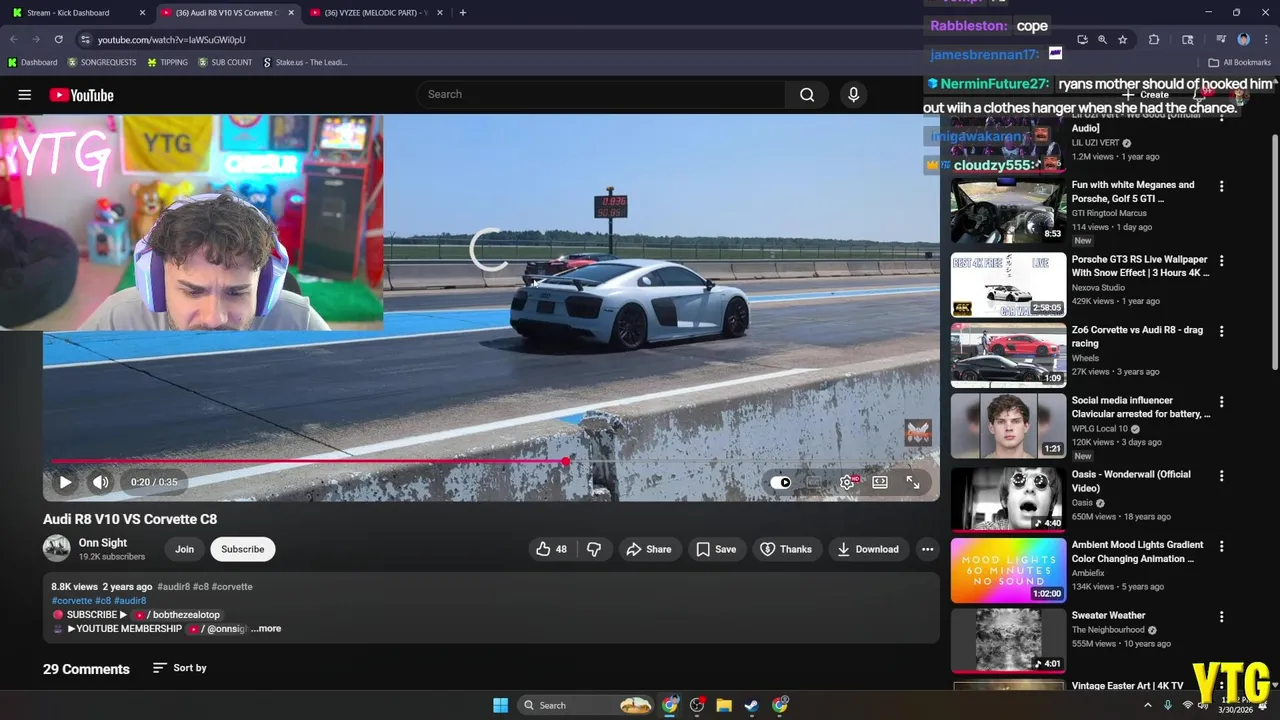Go to YouTube home via logo

[81, 95]
